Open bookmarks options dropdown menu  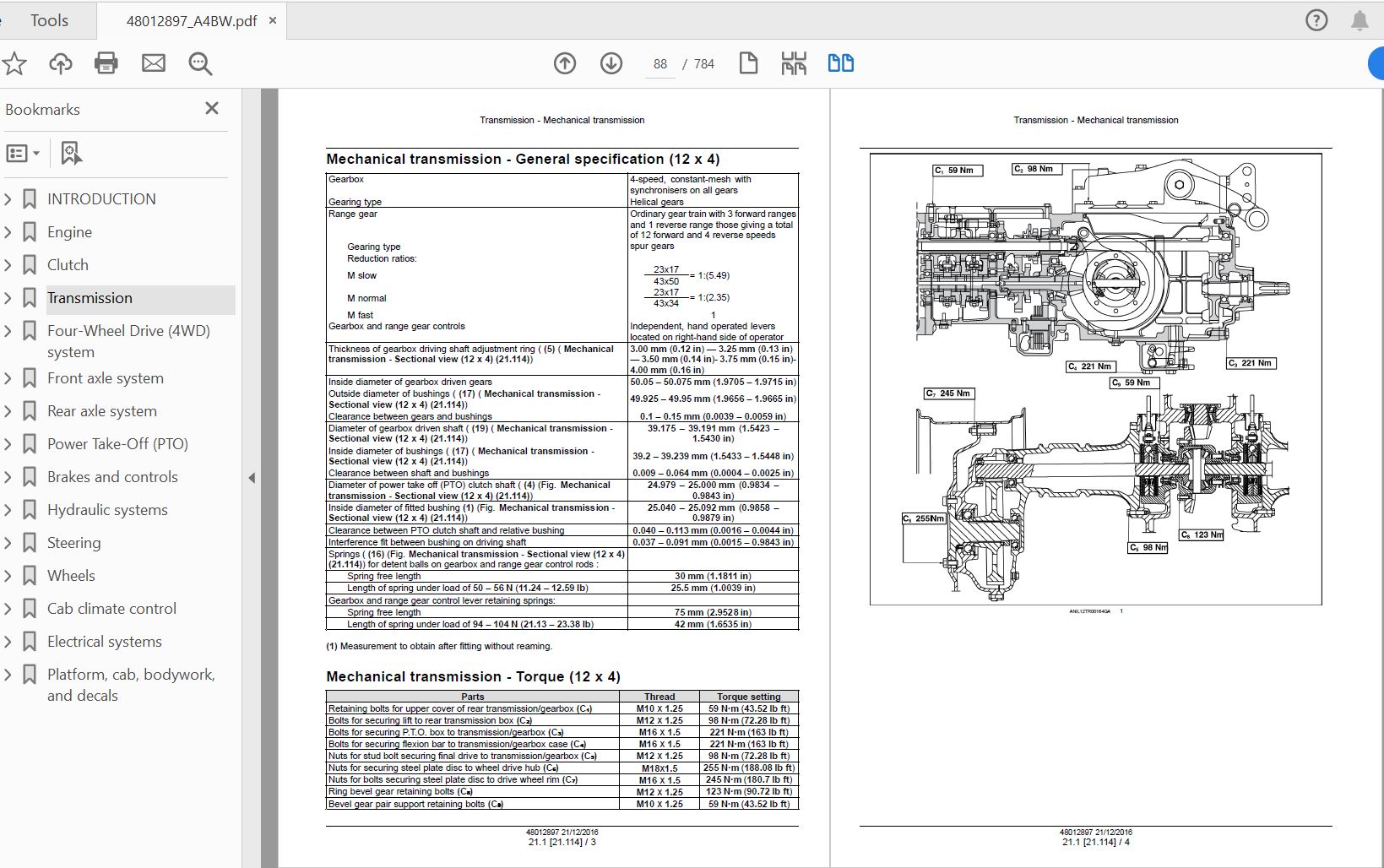click(x=23, y=153)
